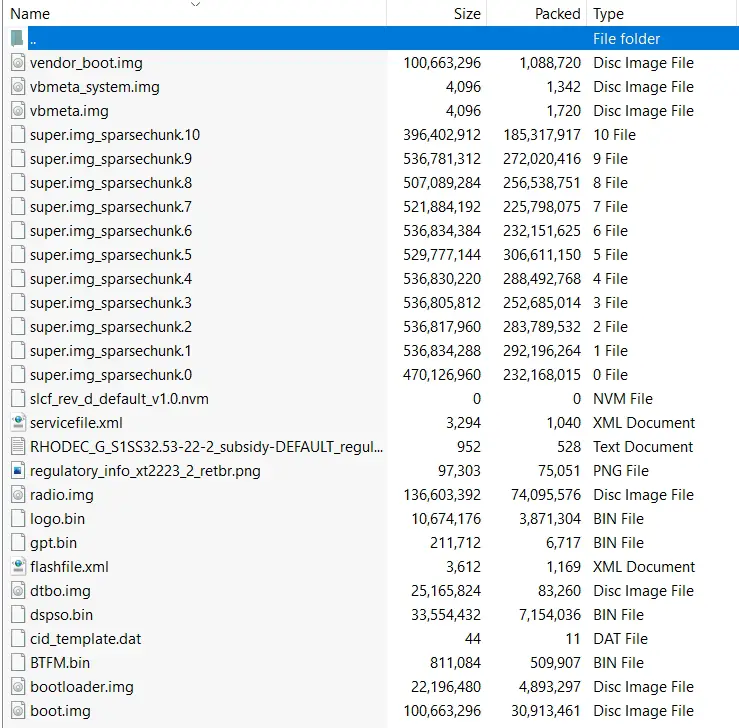Image resolution: width=739 pixels, height=728 pixels.
Task: Click the 'DAT File' type cell
Action: tap(620, 639)
